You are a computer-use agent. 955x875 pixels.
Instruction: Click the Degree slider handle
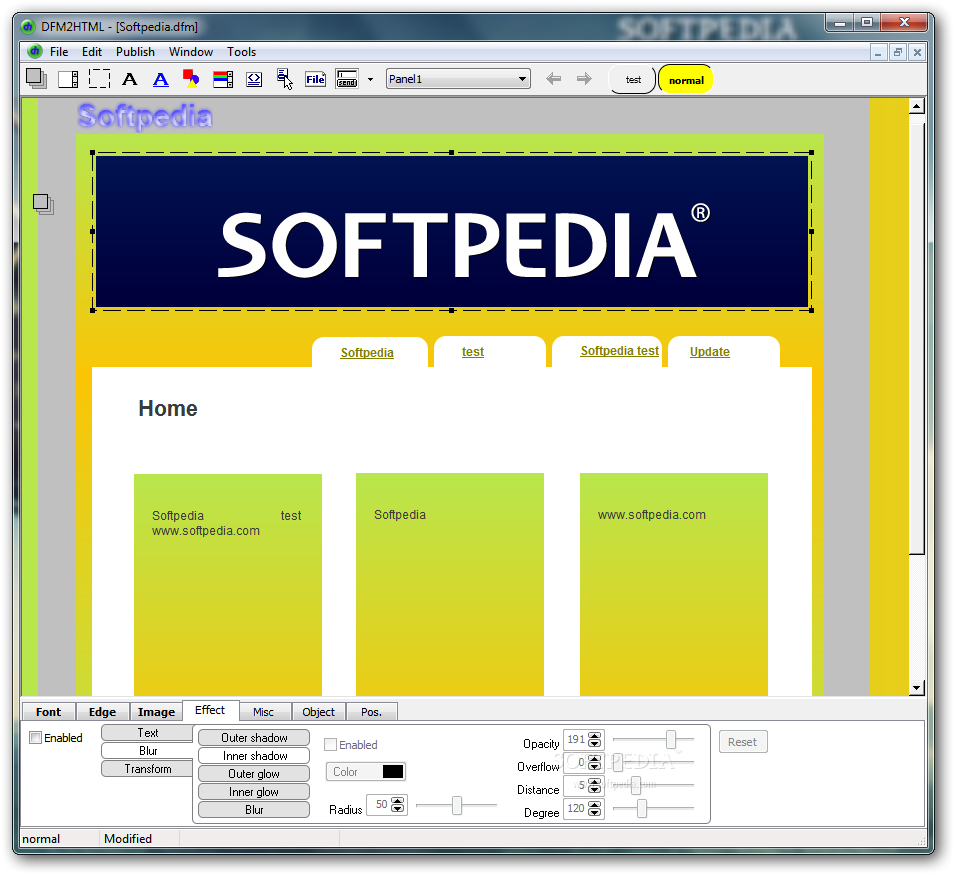coord(641,809)
